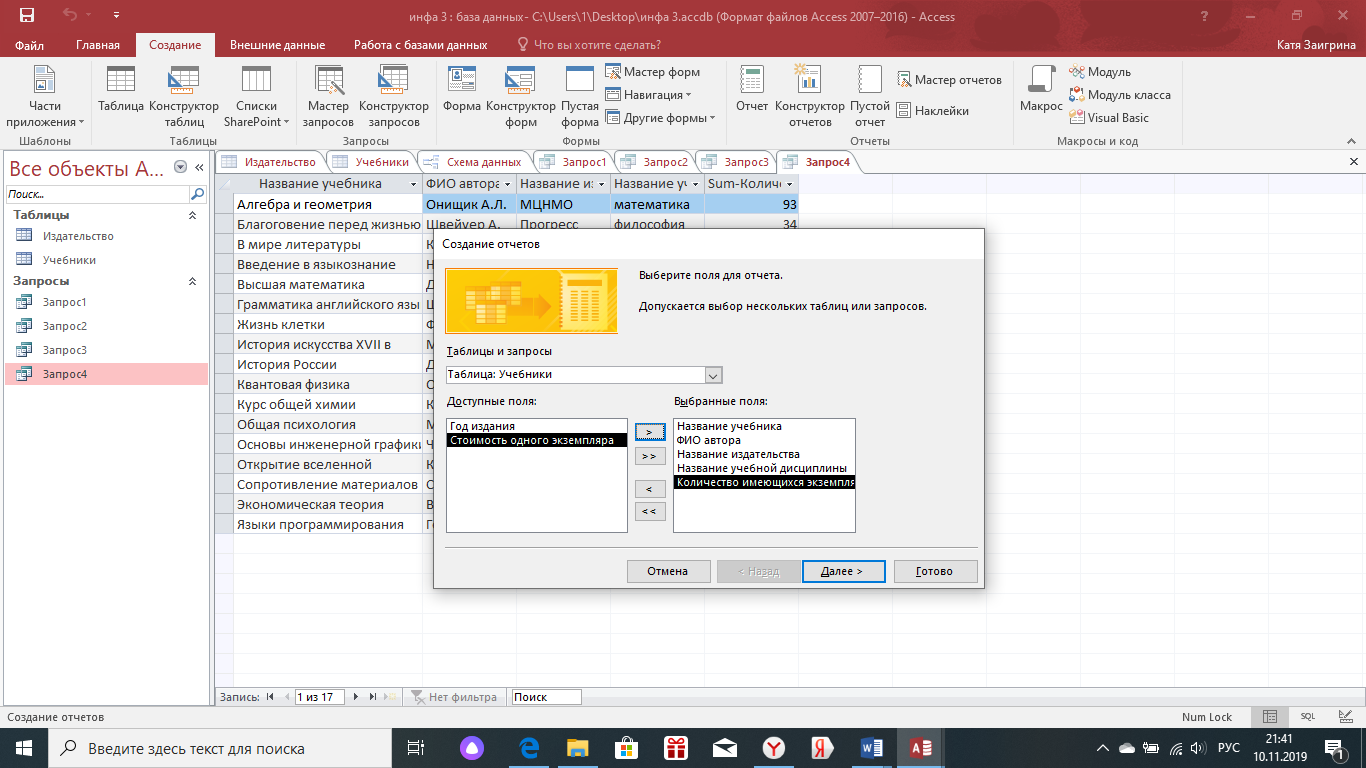Open Запрос3 in the navigation pane
This screenshot has width=1366, height=768.
point(64,350)
